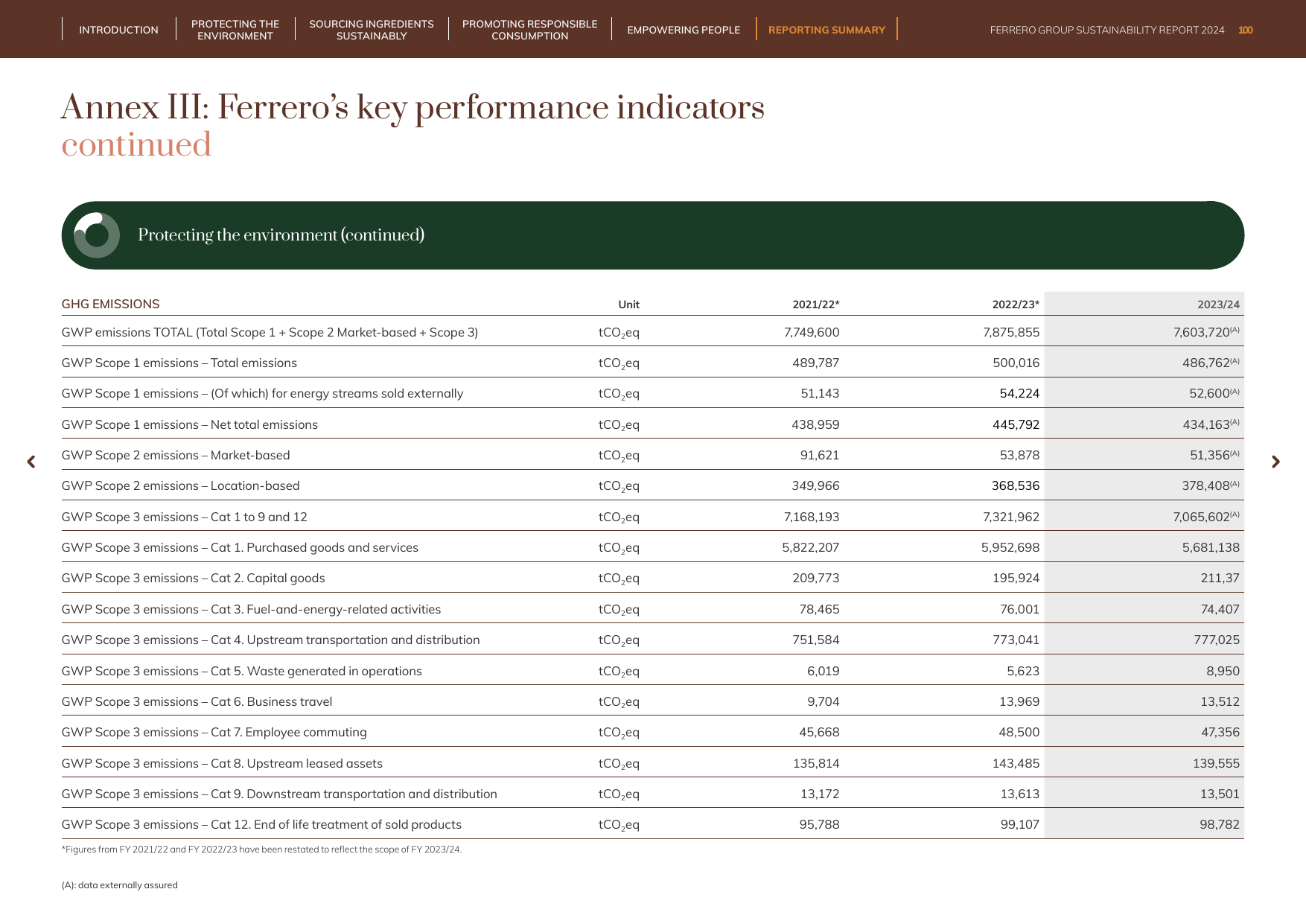The height and width of the screenshot is (924, 1306).
Task: Click the 2021/22* column header
Action: 815,305
